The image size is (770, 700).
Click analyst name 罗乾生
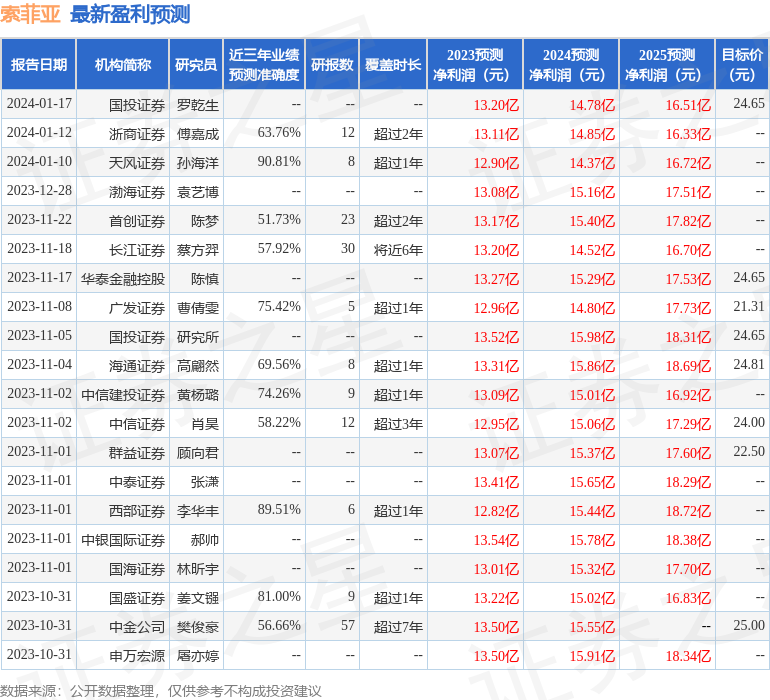[x=197, y=105]
